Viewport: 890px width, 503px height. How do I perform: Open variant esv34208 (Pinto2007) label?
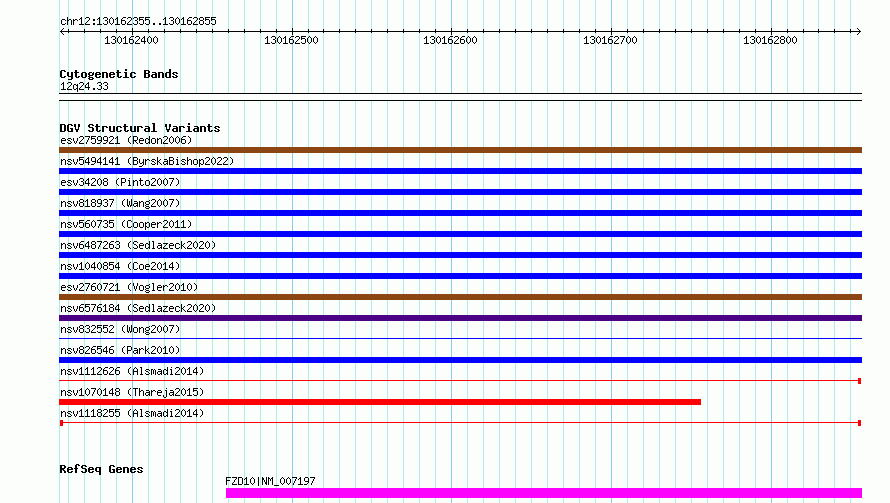(120, 182)
